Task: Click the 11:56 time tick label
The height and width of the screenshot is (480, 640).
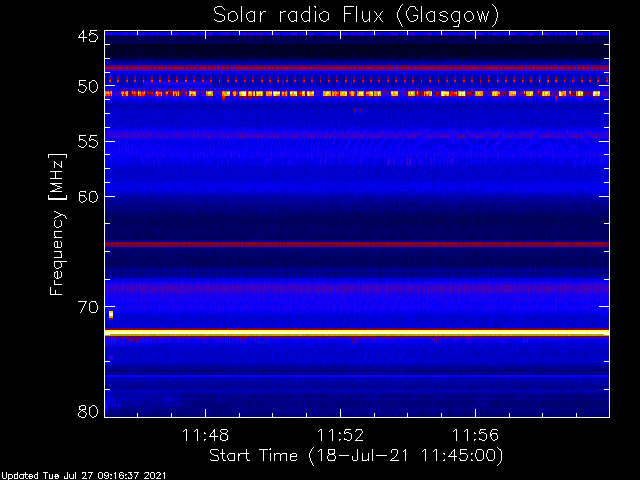Action: 475,435
